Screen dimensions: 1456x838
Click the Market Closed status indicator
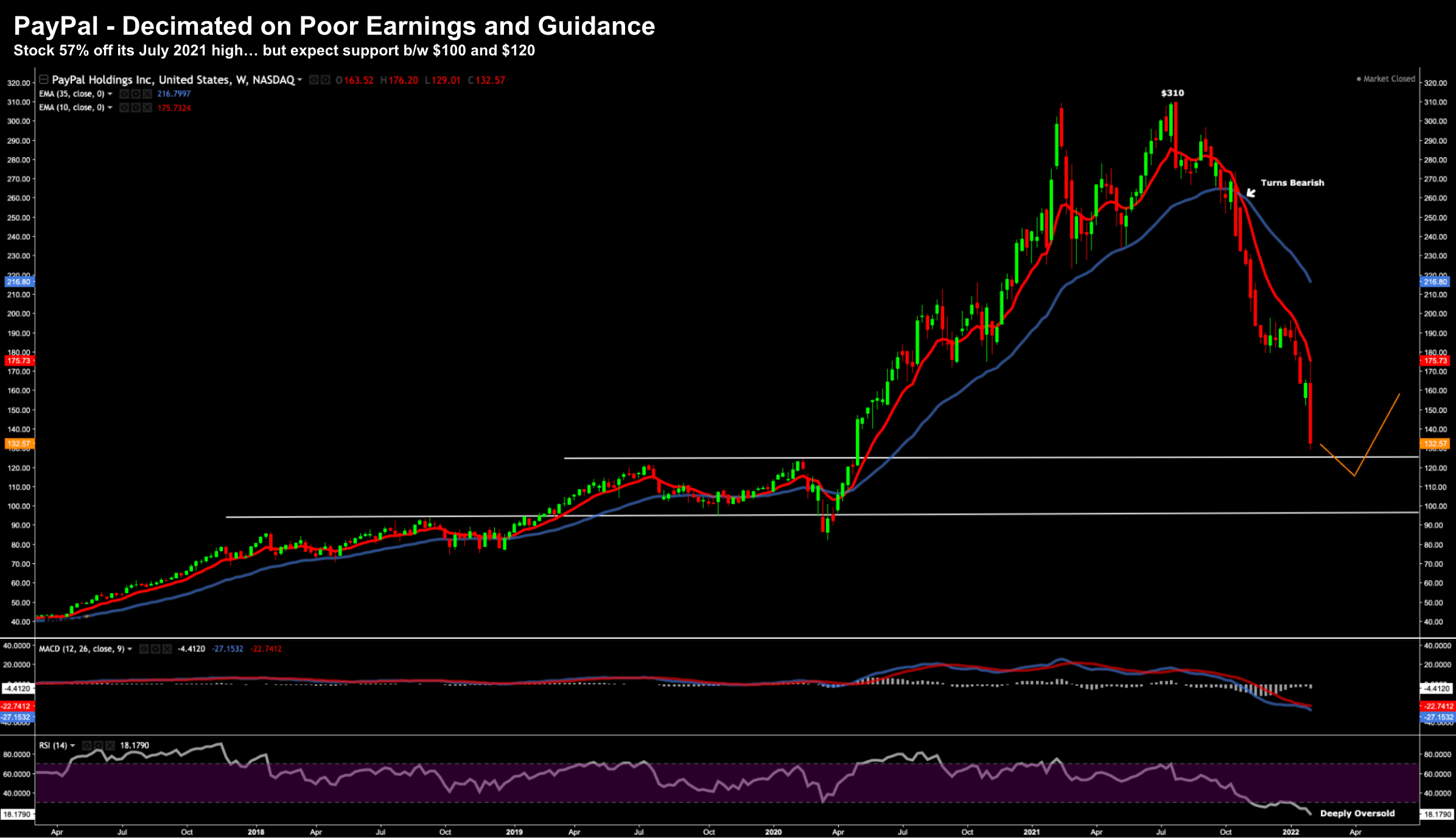tap(1385, 79)
